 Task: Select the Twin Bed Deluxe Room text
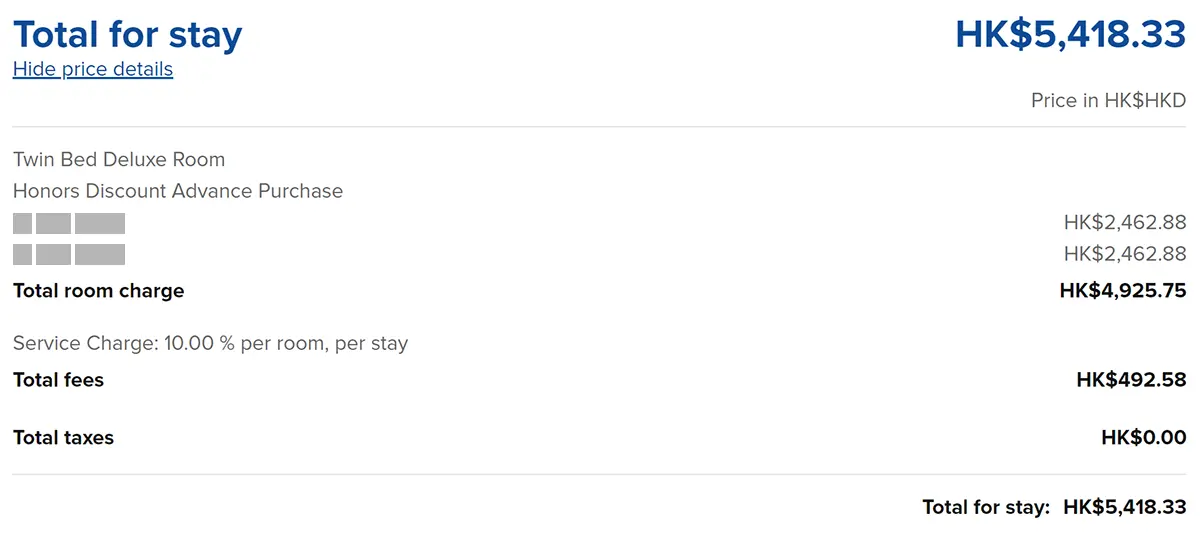pos(119,159)
